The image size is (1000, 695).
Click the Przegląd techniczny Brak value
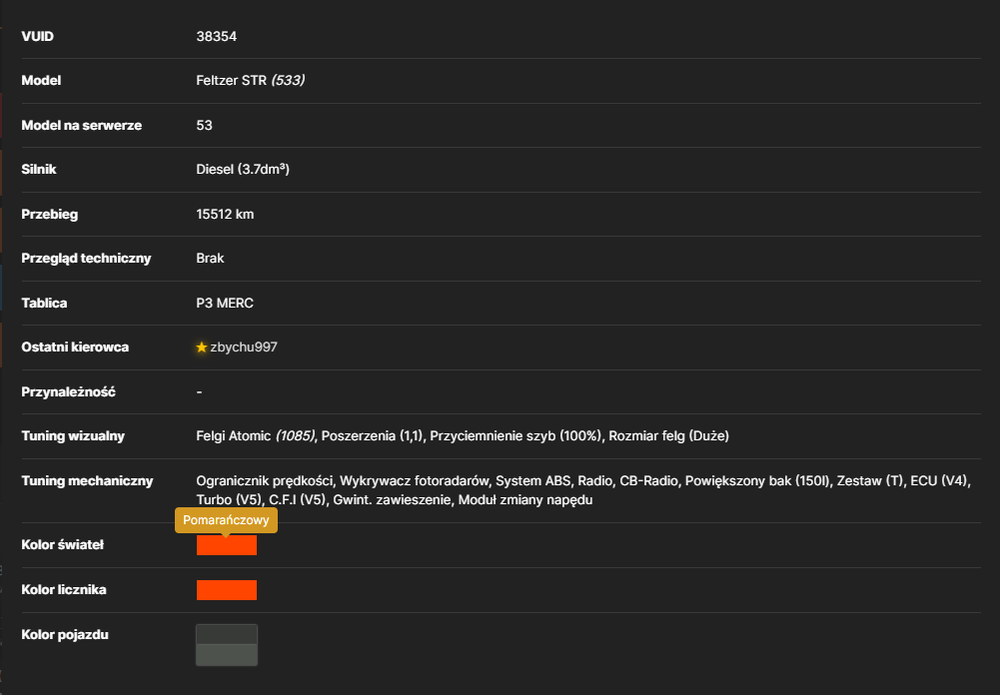point(210,258)
